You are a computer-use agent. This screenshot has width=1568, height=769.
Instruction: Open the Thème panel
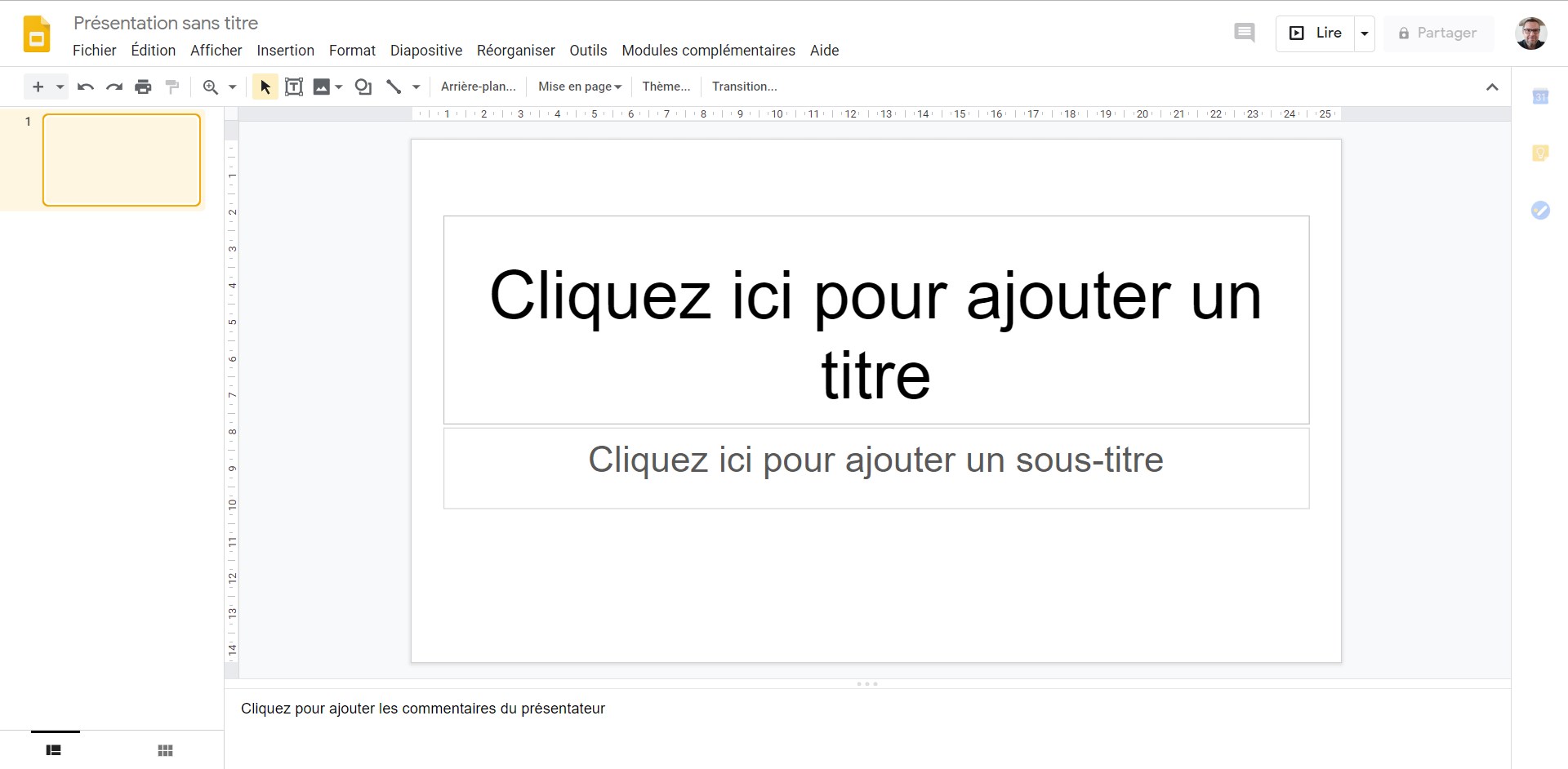[x=666, y=87]
